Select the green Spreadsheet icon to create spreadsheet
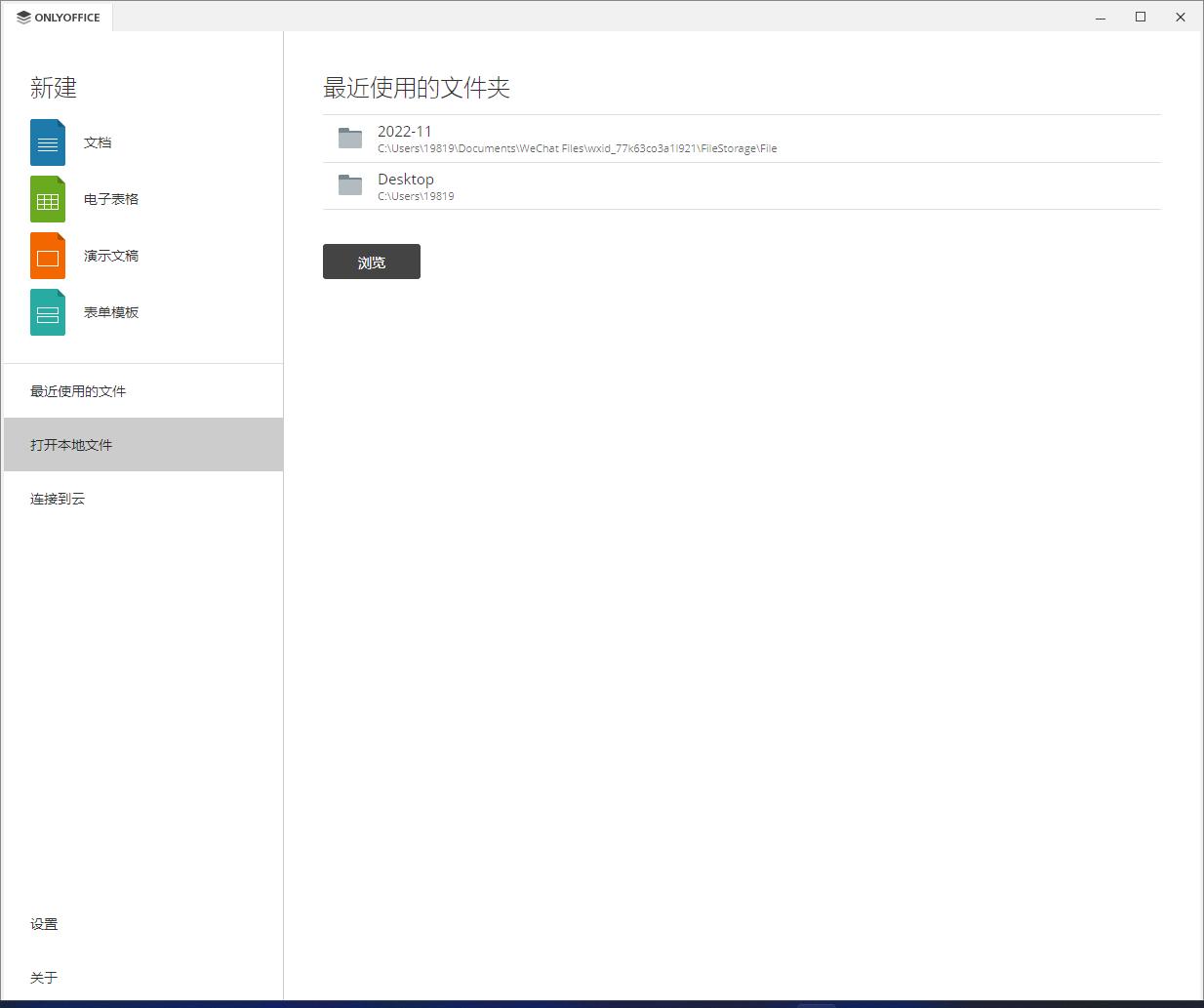Image resolution: width=1204 pixels, height=1008 pixels. (47, 198)
